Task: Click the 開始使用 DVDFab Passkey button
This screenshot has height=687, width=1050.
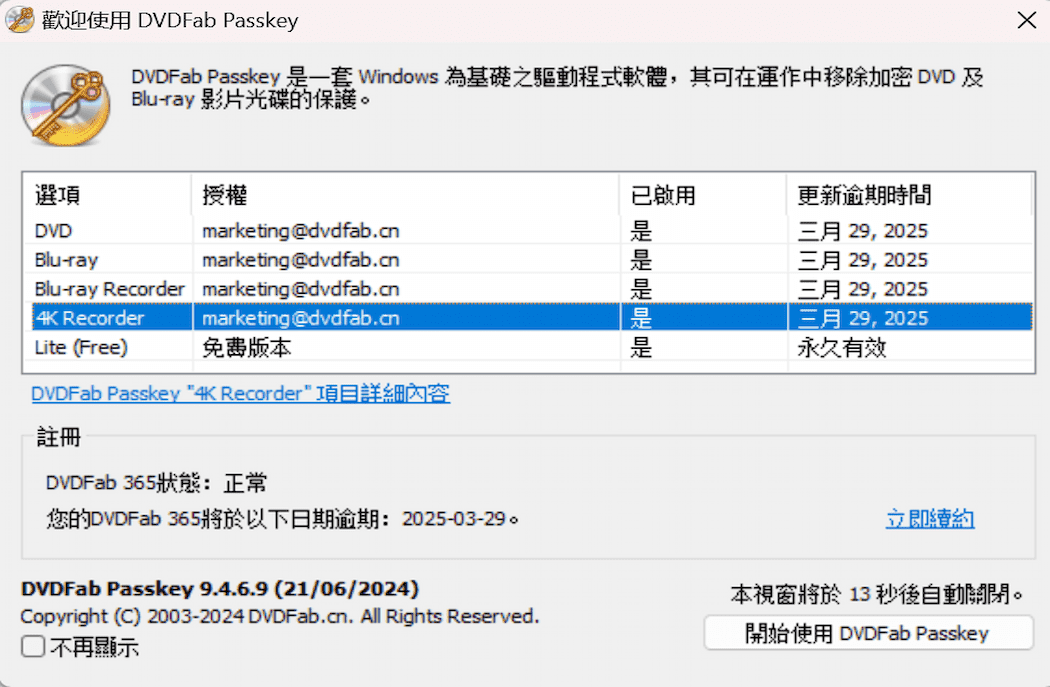Action: 868,633
